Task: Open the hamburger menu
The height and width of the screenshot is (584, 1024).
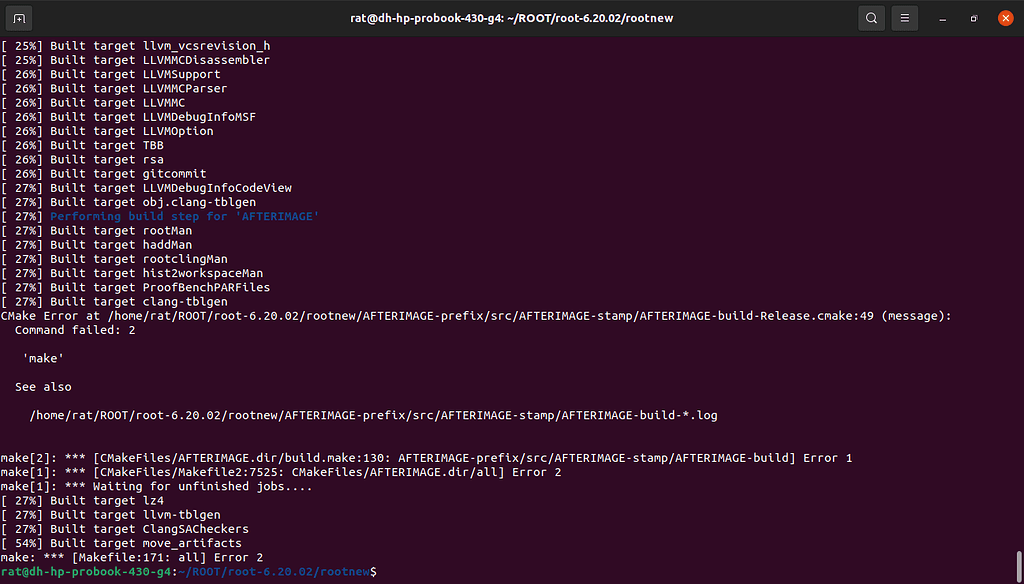Action: [x=904, y=18]
